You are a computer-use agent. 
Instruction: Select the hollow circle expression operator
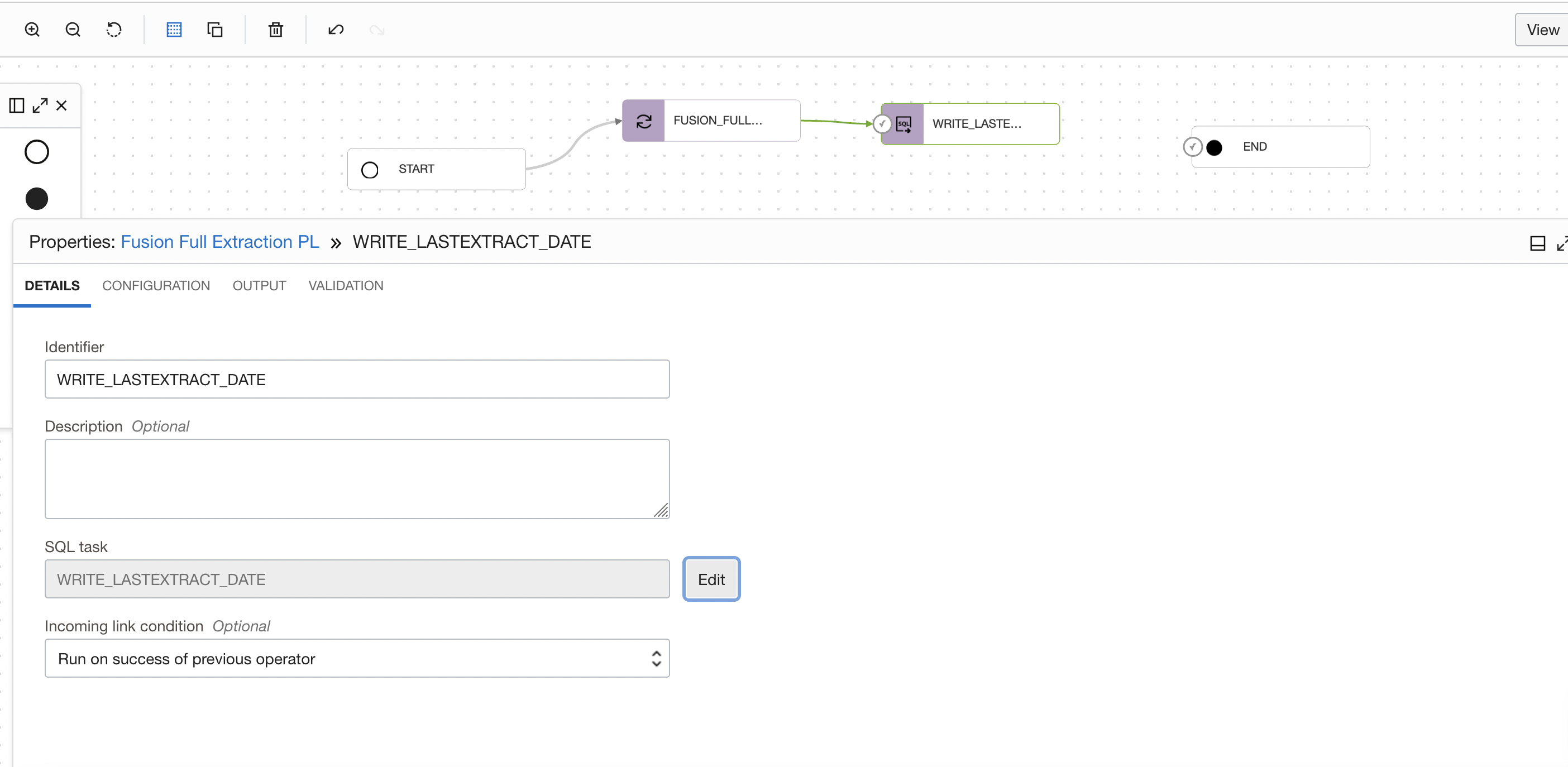pos(36,152)
